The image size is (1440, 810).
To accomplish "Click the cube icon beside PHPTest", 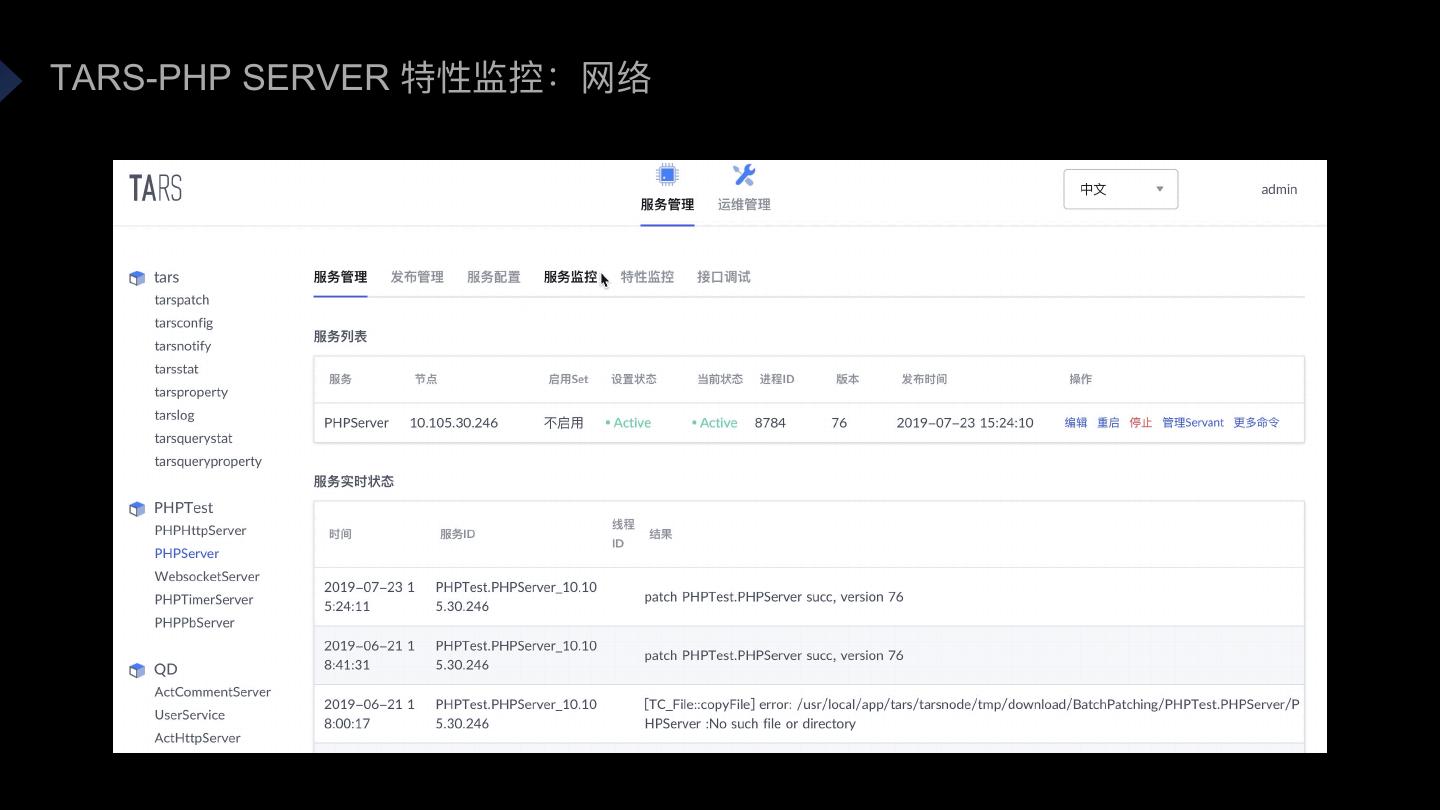I will [x=137, y=509].
